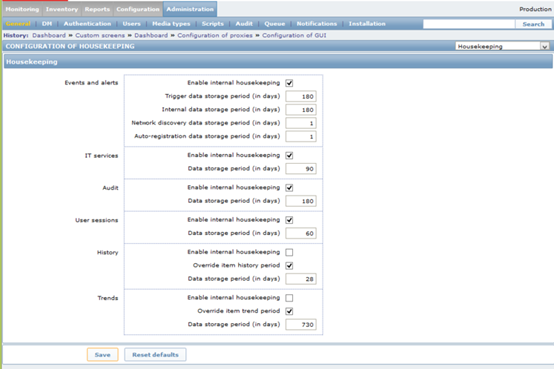This screenshot has width=554, height=369.
Task: Go to the Configuration tab
Action: (138, 9)
